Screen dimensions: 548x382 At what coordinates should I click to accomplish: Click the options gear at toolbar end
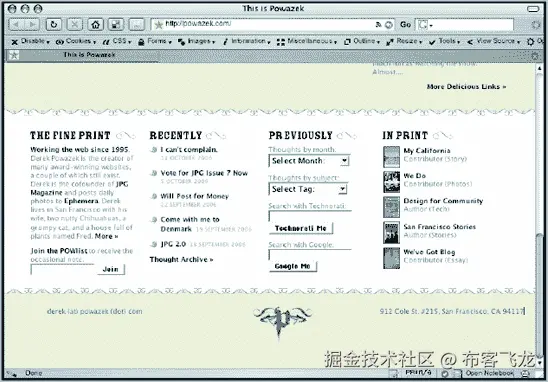click(530, 42)
